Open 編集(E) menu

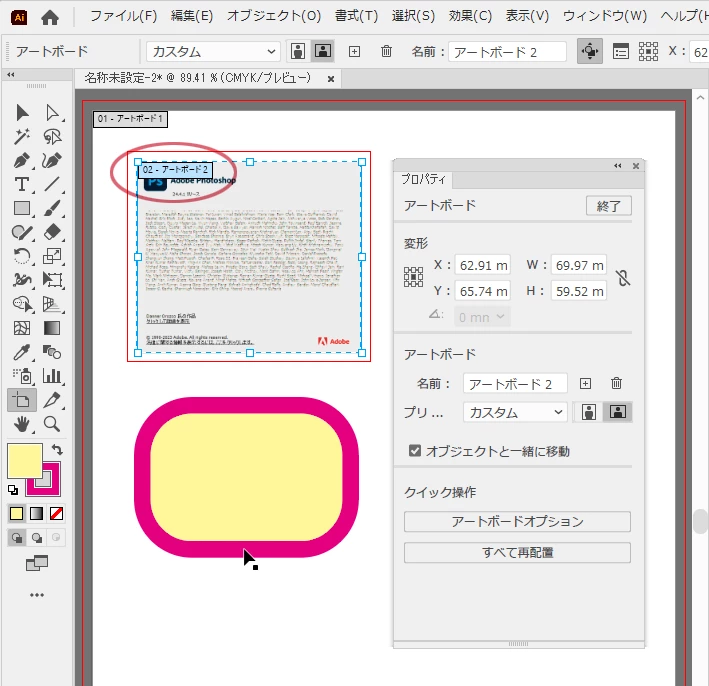click(192, 16)
